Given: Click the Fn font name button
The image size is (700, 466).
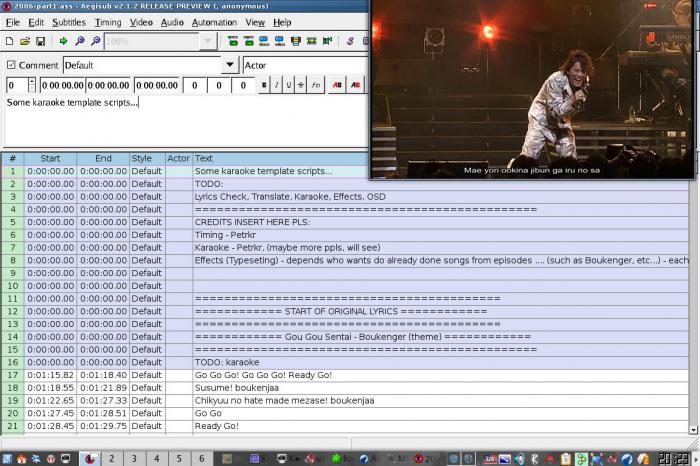Looking at the screenshot, I should click(x=316, y=85).
